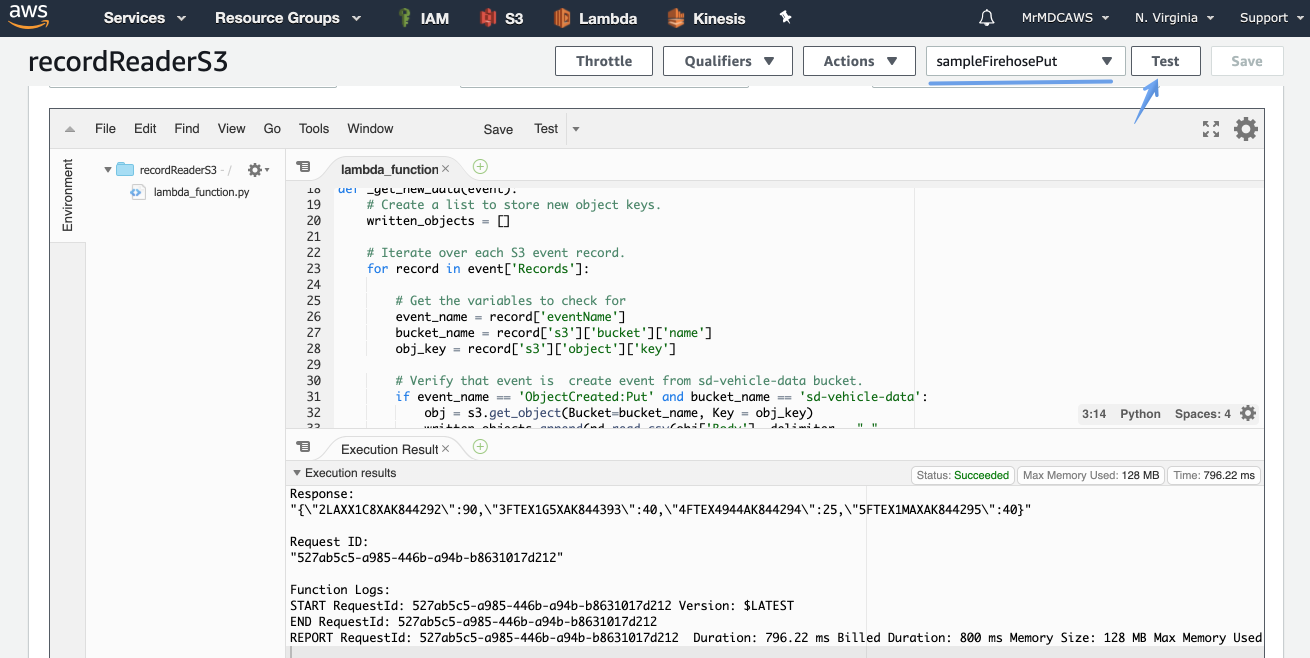Click the Status: Succeeded badge
Viewport: 1310px width, 658px height.
coord(963,476)
